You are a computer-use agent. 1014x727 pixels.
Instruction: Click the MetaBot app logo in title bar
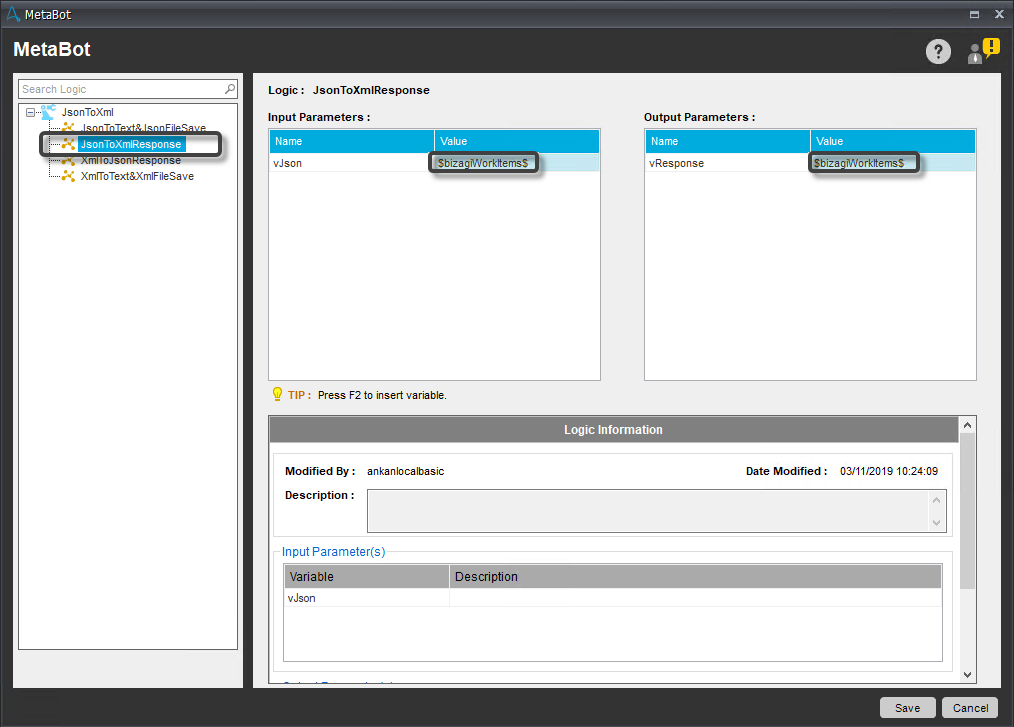point(12,14)
